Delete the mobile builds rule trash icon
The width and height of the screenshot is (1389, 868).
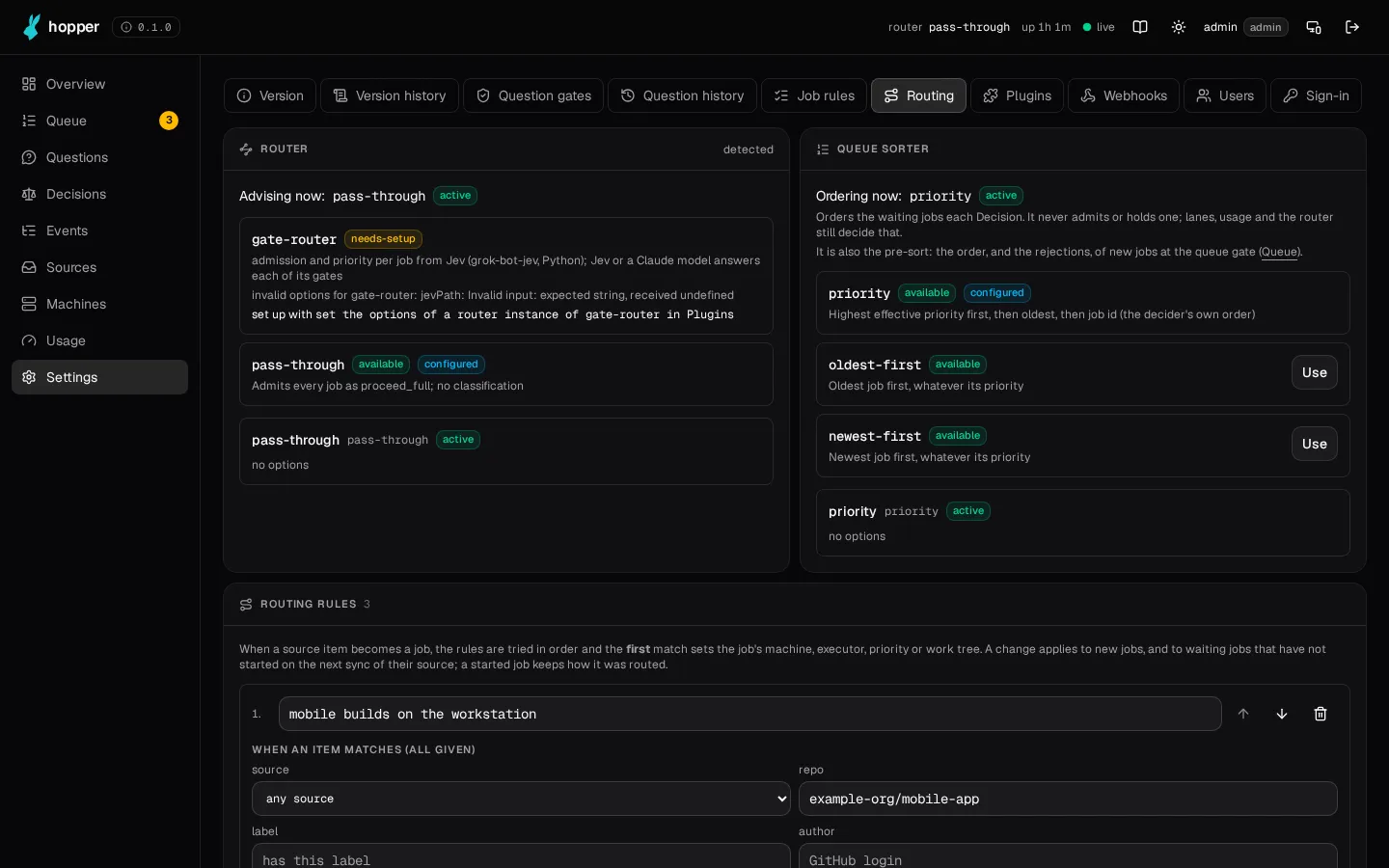pyautogui.click(x=1321, y=714)
